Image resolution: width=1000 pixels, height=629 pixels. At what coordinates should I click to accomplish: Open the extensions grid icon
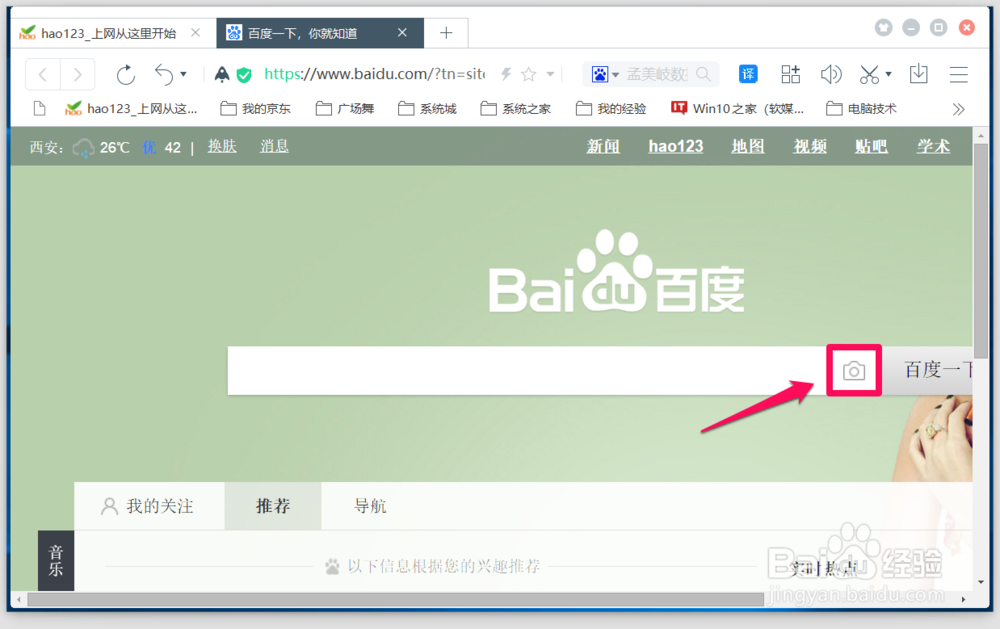pos(791,74)
